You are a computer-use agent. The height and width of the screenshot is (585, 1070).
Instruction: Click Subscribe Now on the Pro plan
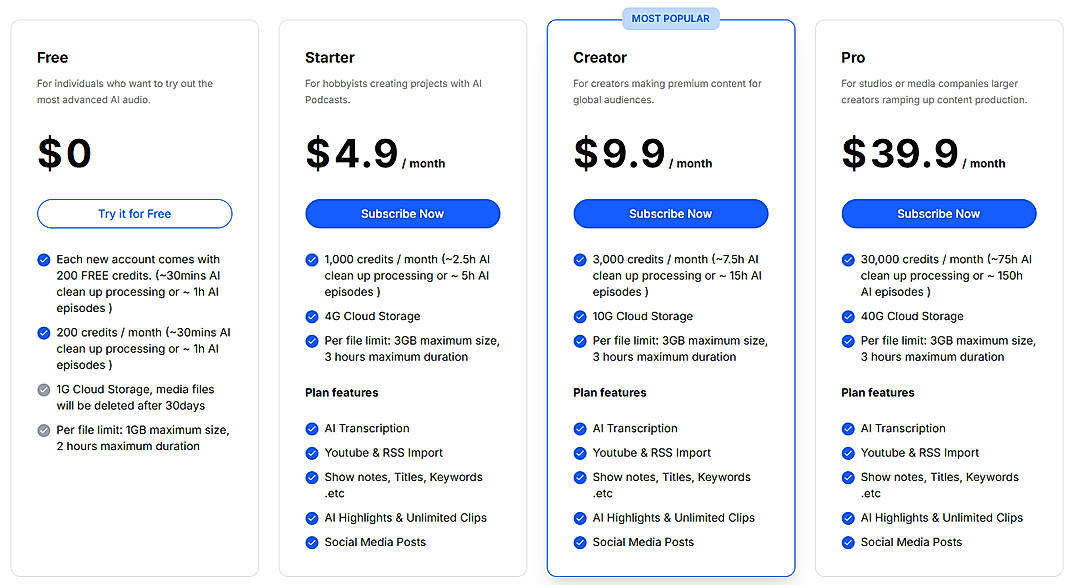click(938, 213)
